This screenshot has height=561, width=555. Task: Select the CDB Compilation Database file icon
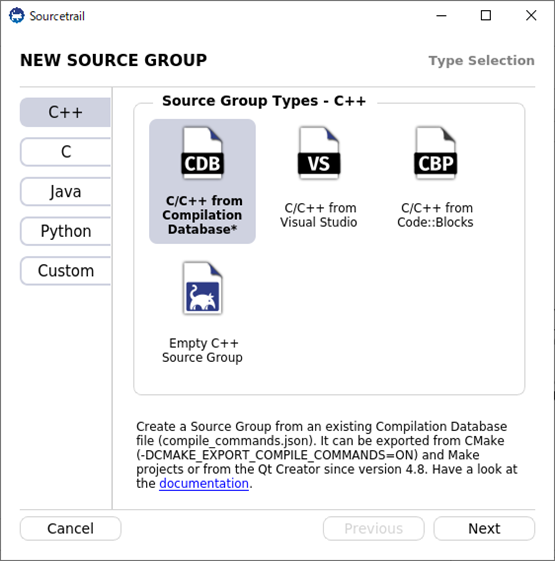pyautogui.click(x=203, y=153)
